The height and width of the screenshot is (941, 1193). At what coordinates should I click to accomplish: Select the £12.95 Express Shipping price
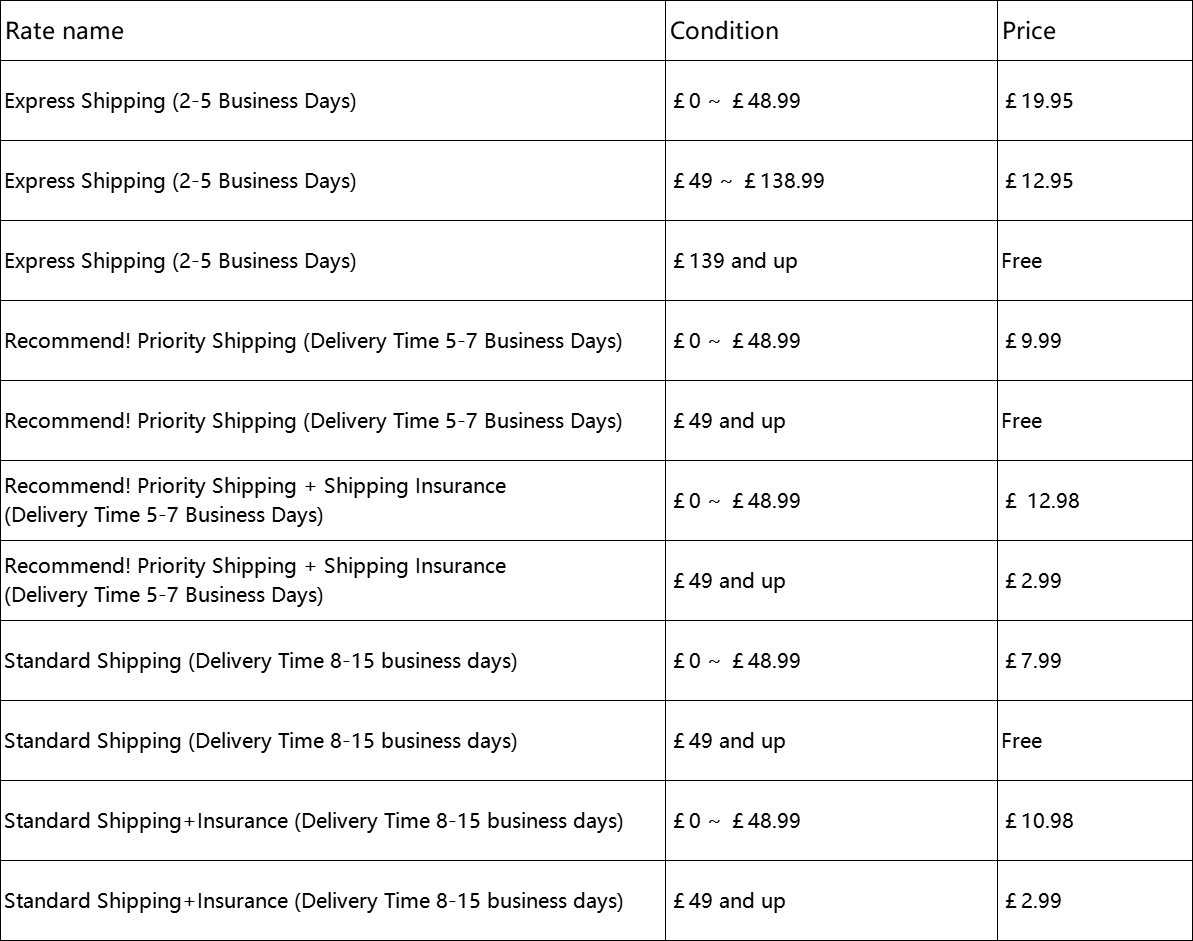click(1039, 181)
